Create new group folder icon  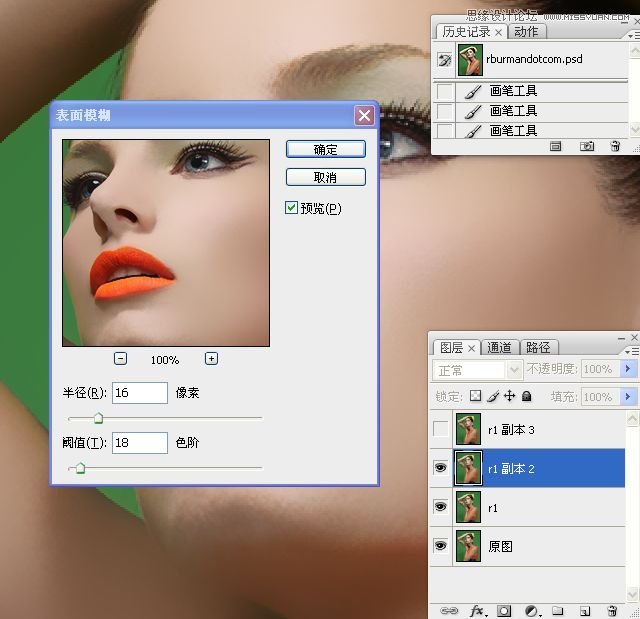click(x=558, y=611)
